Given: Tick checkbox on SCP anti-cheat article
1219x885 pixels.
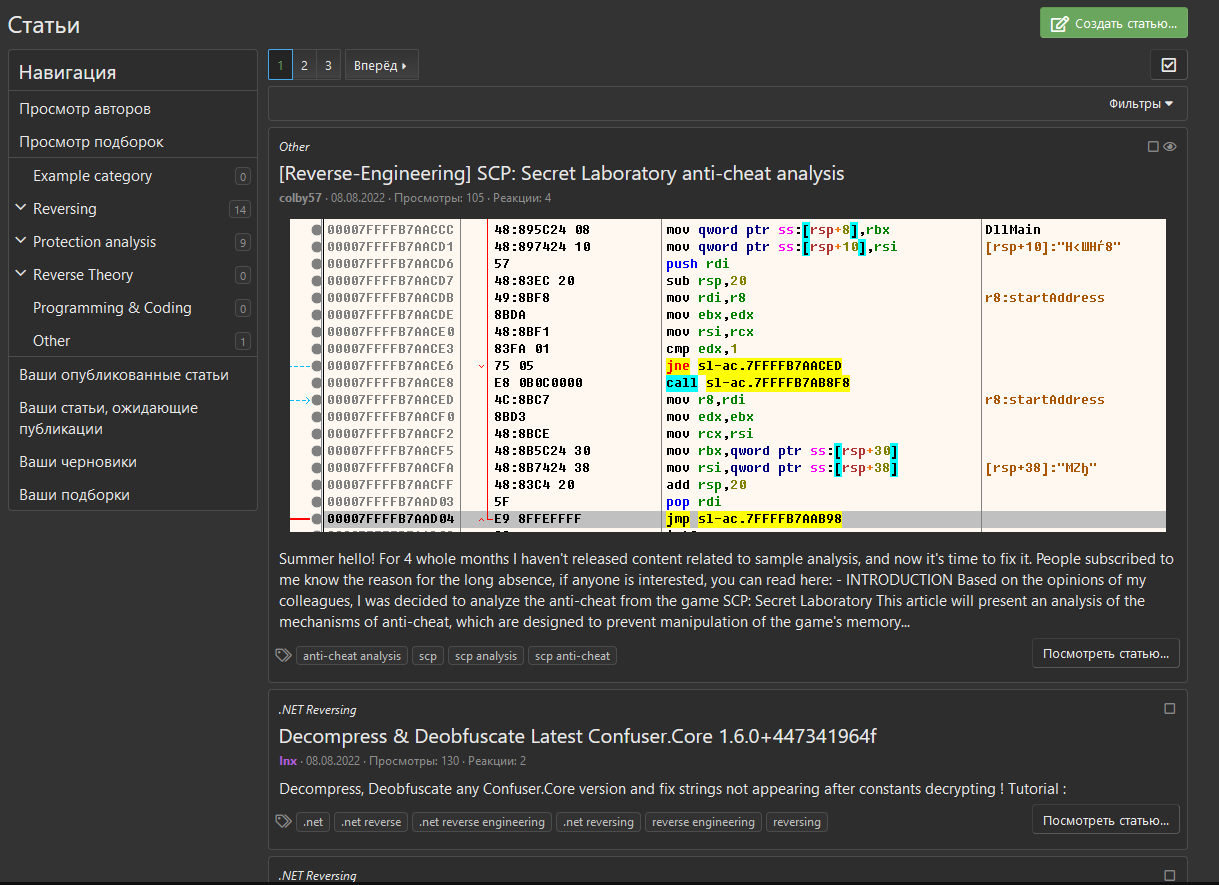Looking at the screenshot, I should tap(1153, 147).
